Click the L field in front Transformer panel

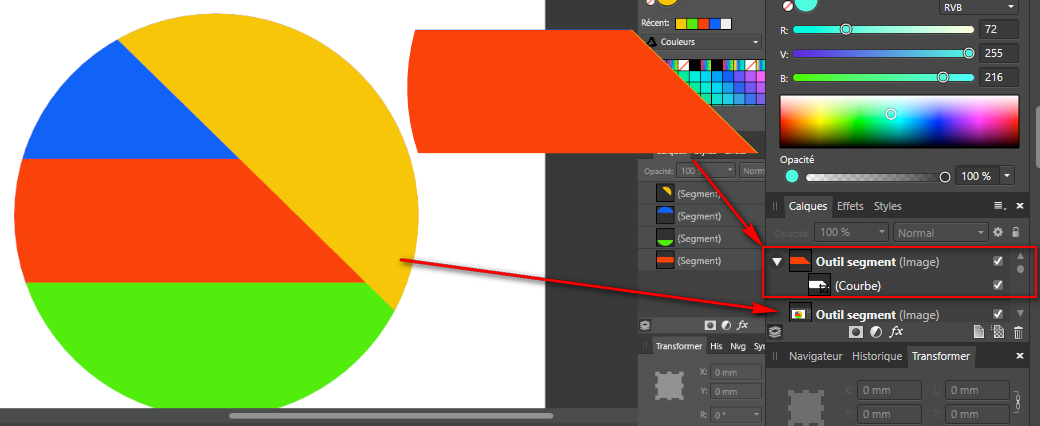pyautogui.click(x=977, y=390)
